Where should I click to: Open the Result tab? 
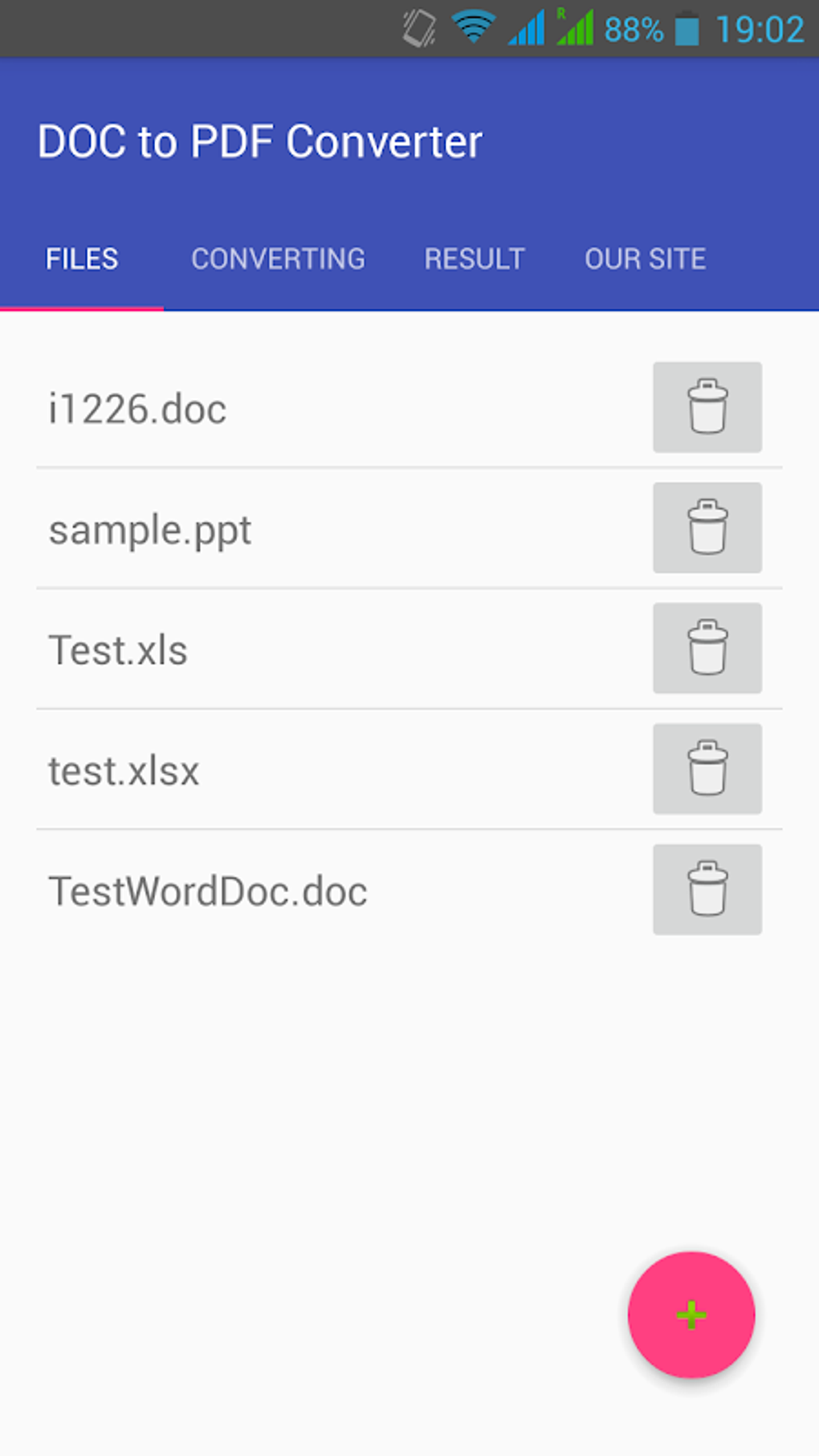pyautogui.click(x=475, y=259)
